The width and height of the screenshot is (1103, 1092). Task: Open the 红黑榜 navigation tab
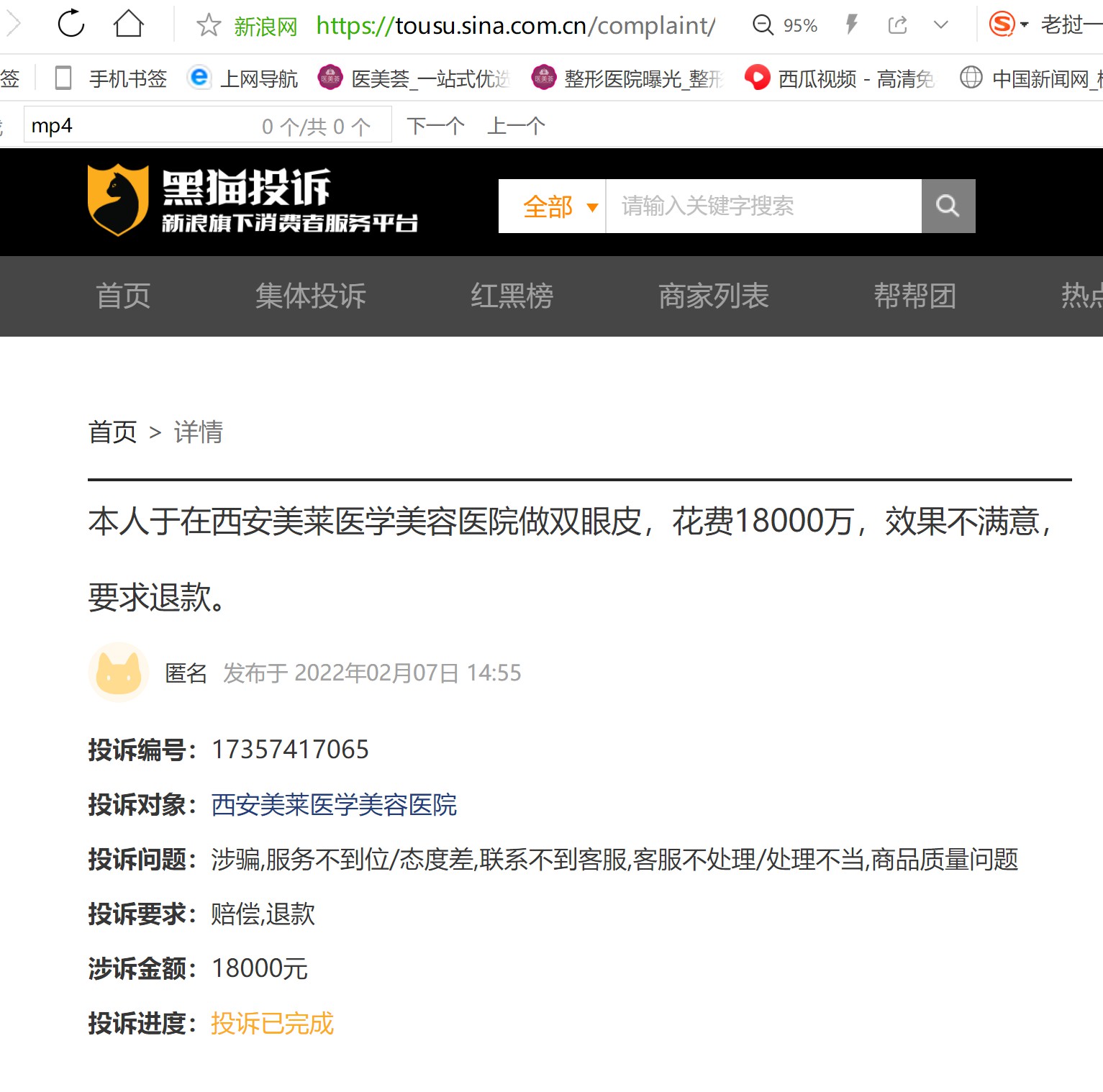[512, 296]
